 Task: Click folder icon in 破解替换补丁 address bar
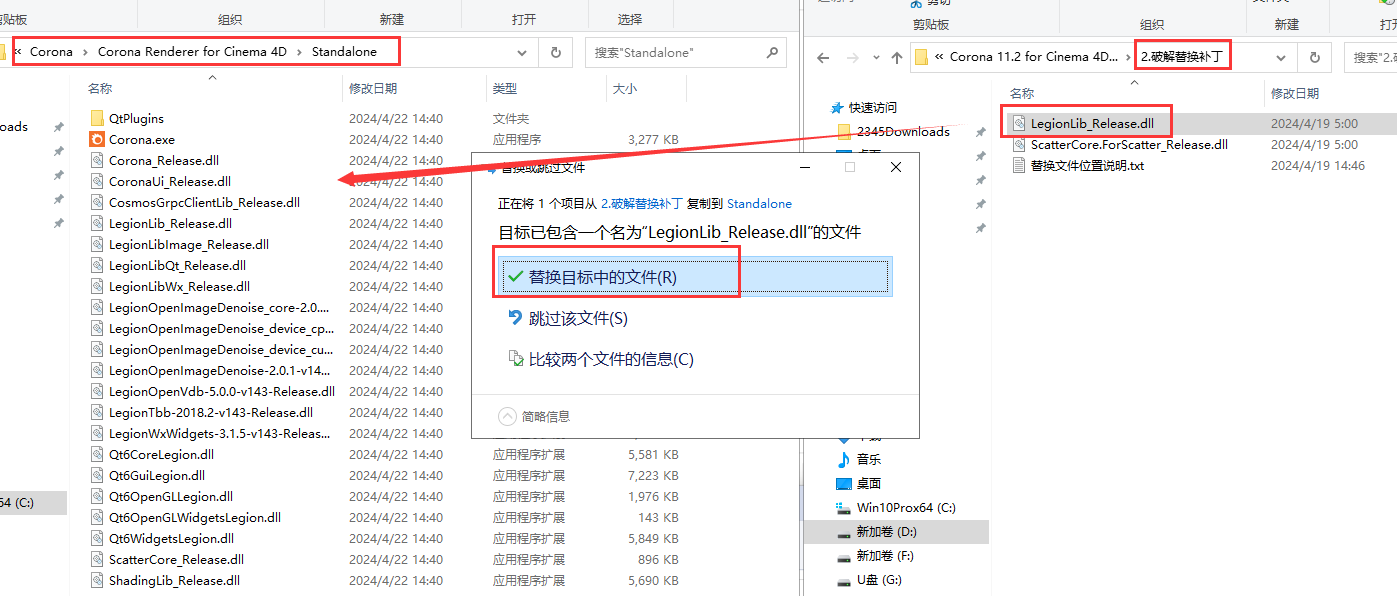[x=921, y=57]
